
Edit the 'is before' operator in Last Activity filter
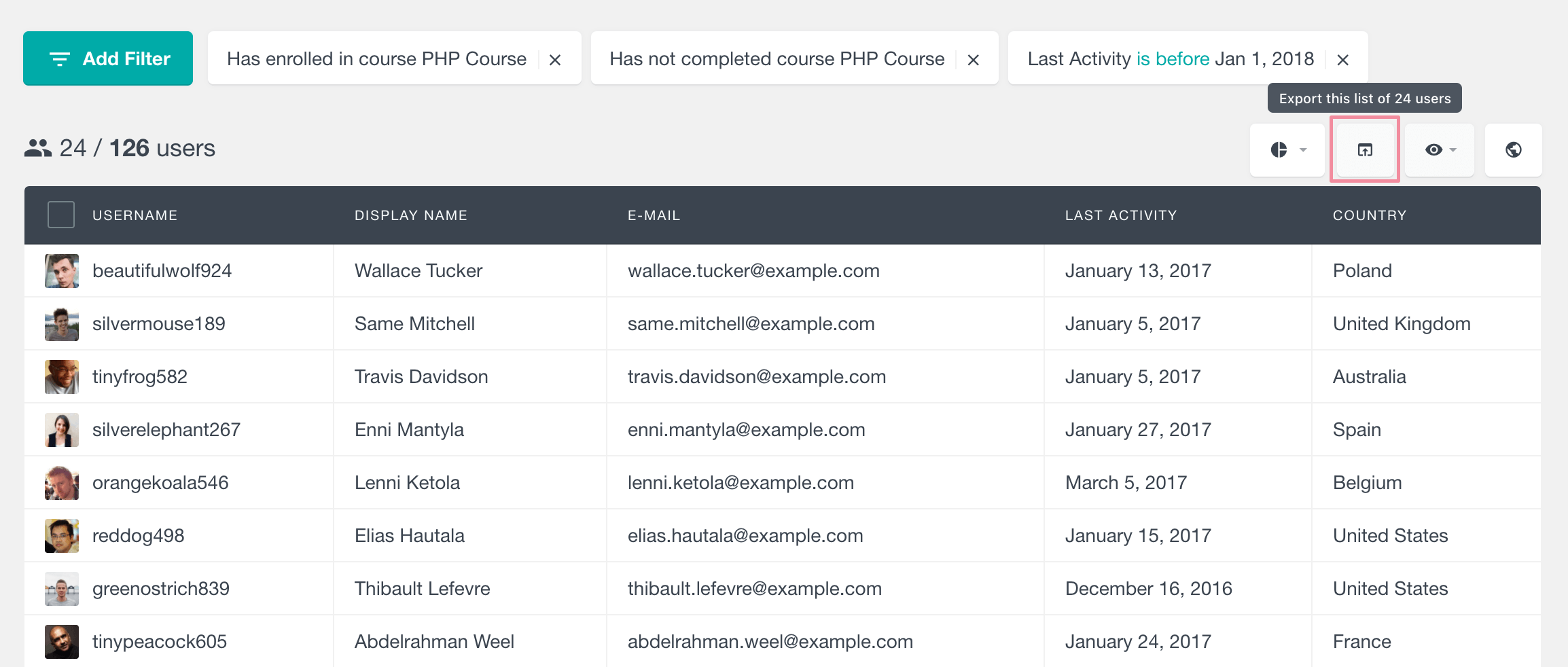click(1173, 59)
